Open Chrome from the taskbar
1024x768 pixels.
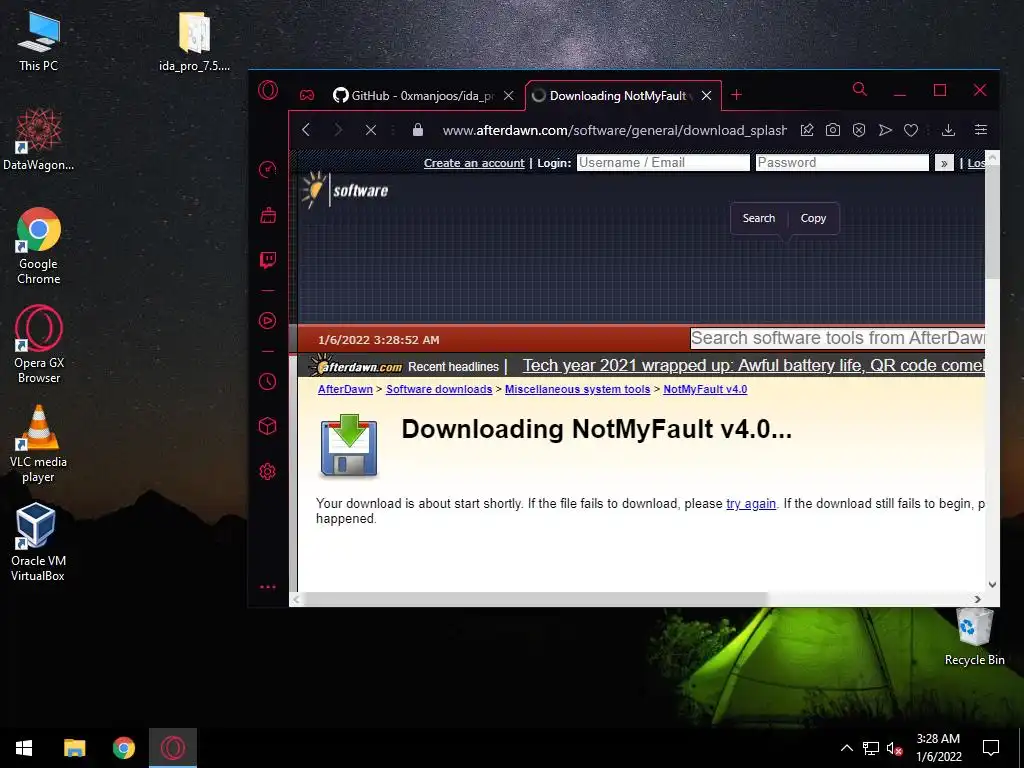coord(123,748)
